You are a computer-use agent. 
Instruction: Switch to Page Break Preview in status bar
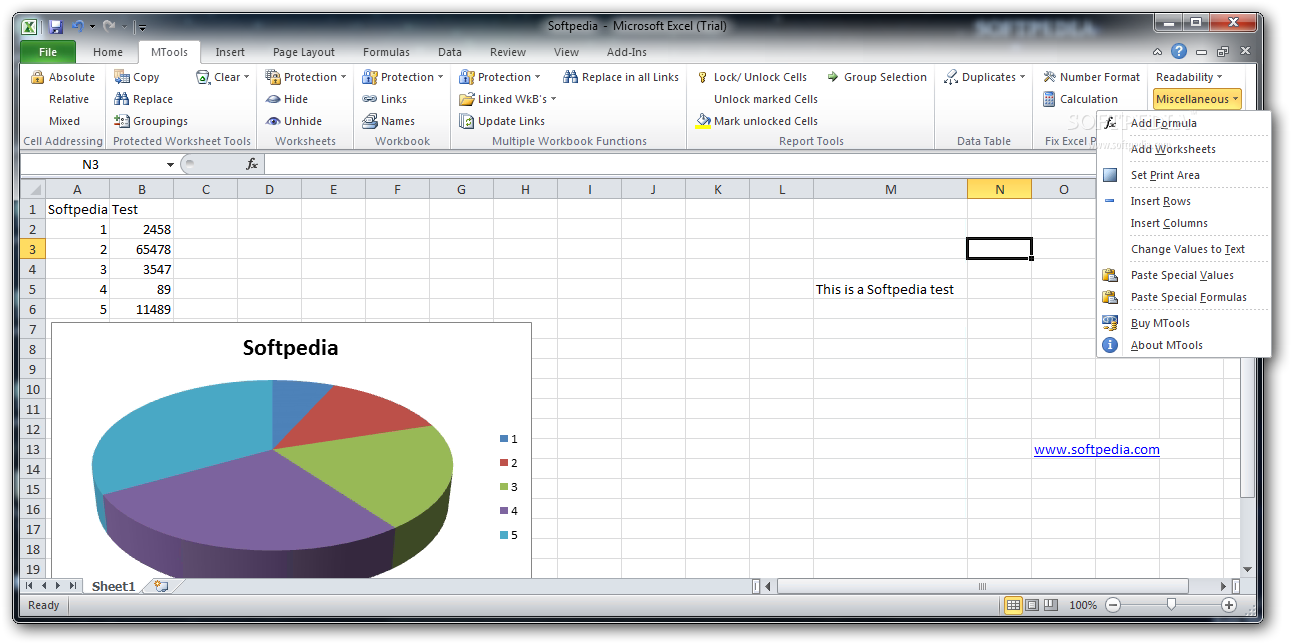coord(1052,605)
